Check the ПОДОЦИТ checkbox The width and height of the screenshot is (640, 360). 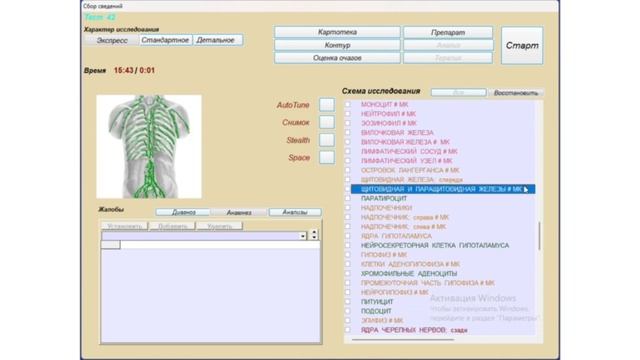pyautogui.click(x=348, y=311)
